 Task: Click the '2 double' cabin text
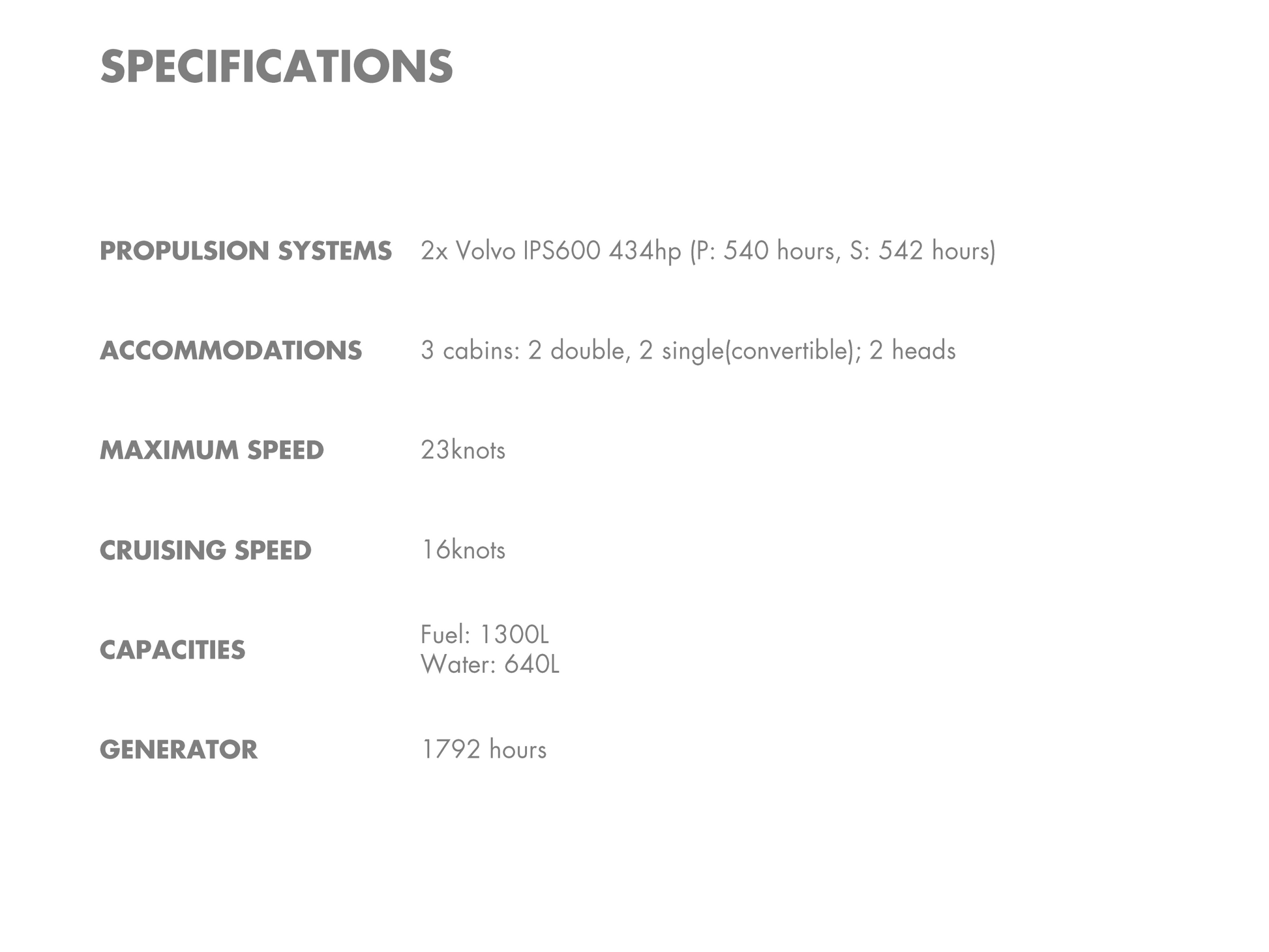point(576,351)
